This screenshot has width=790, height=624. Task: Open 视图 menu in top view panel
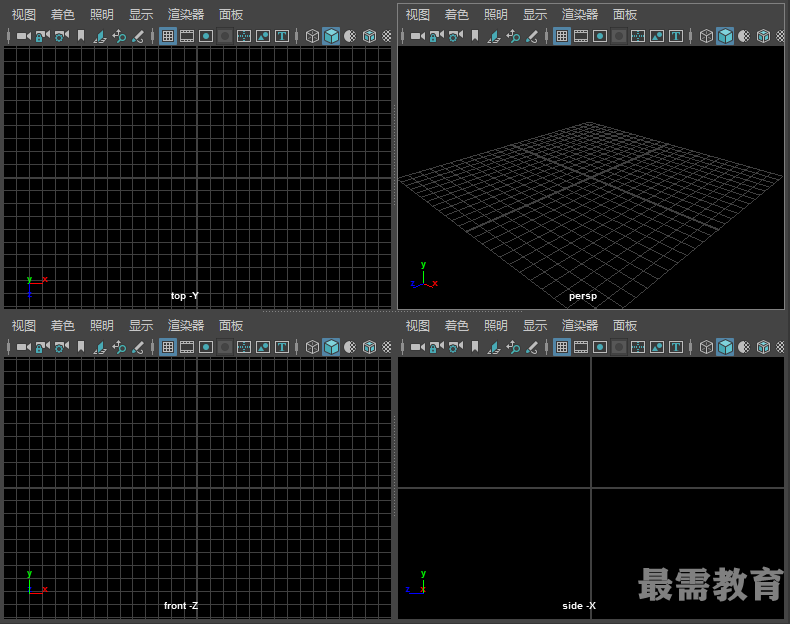point(24,15)
